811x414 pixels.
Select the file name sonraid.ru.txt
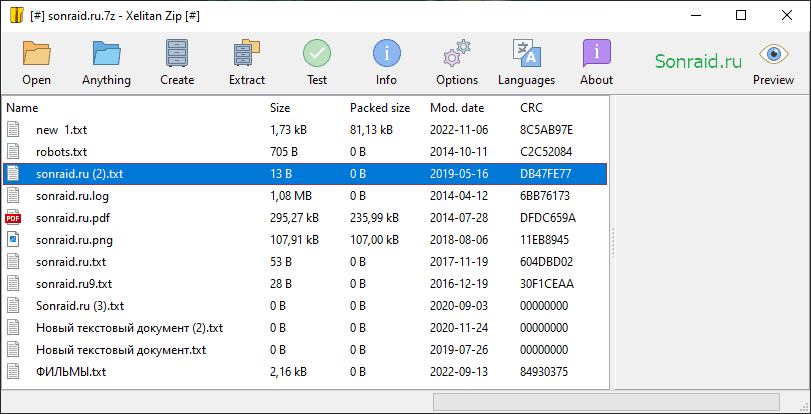point(71,262)
